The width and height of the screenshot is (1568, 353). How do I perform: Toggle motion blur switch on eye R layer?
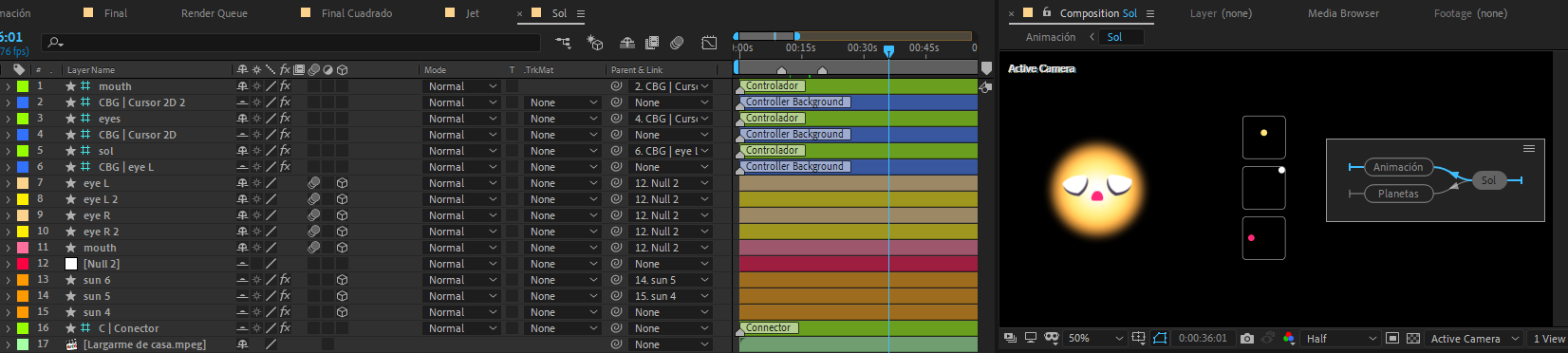pyautogui.click(x=313, y=215)
